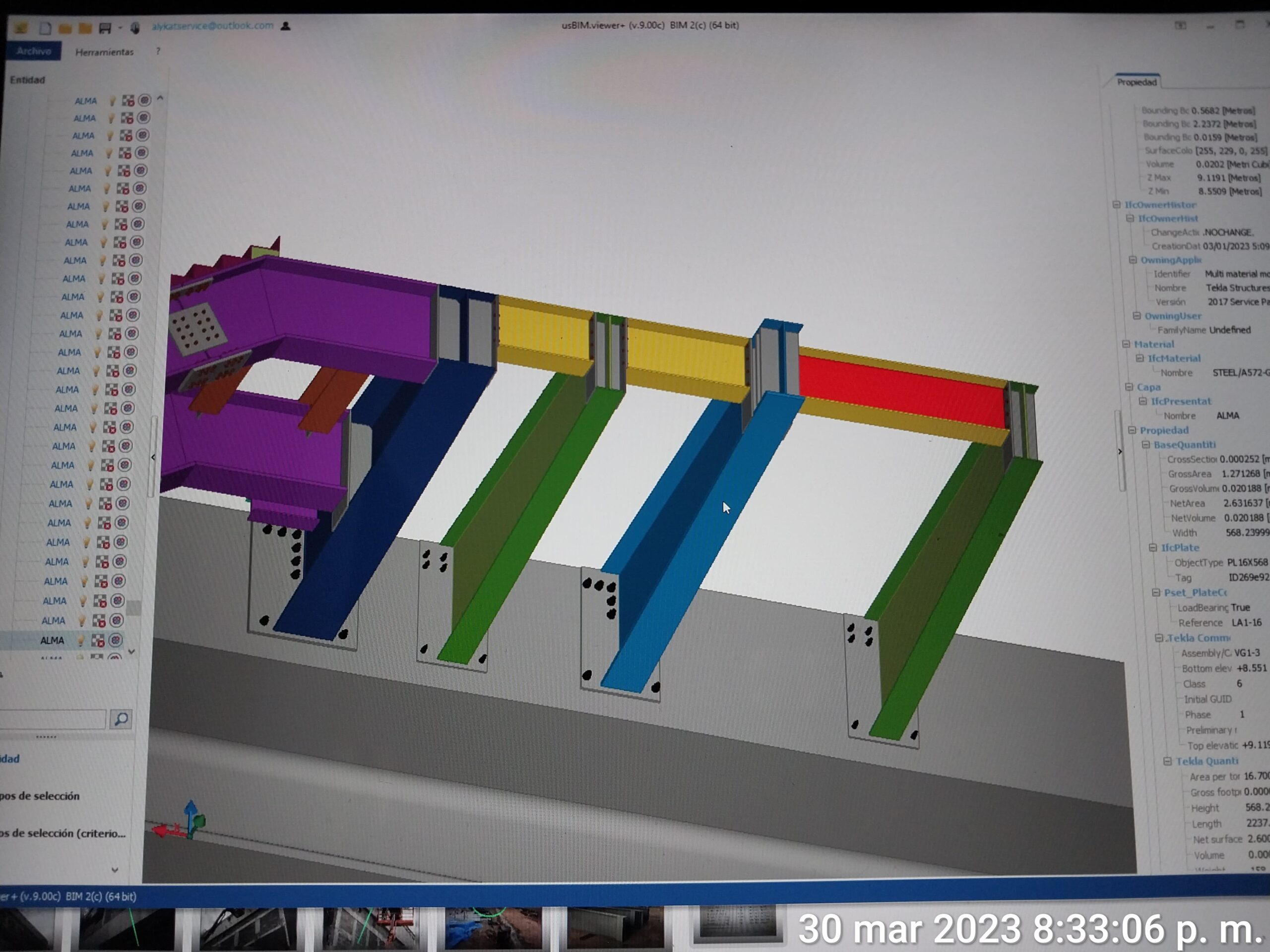Viewport: 1270px width, 952px height.
Task: Click the mouse settings icon
Action: point(135,28)
